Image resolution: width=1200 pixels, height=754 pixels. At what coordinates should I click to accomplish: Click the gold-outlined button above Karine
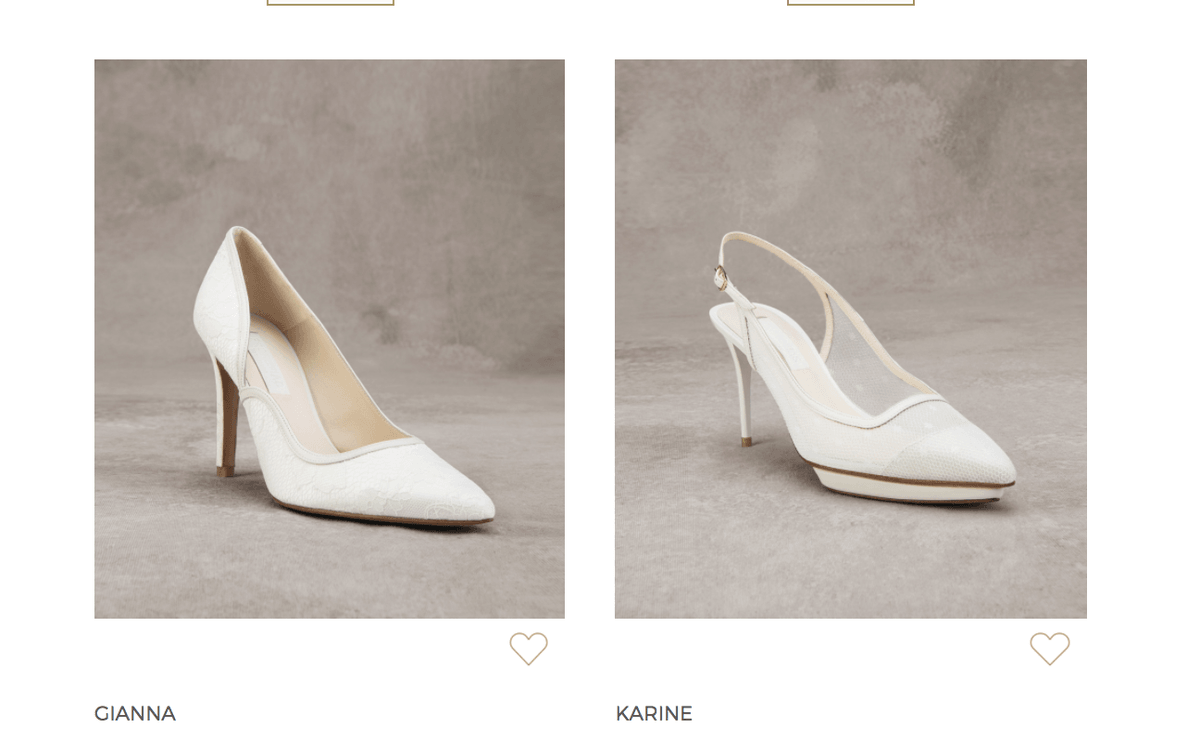(x=851, y=2)
